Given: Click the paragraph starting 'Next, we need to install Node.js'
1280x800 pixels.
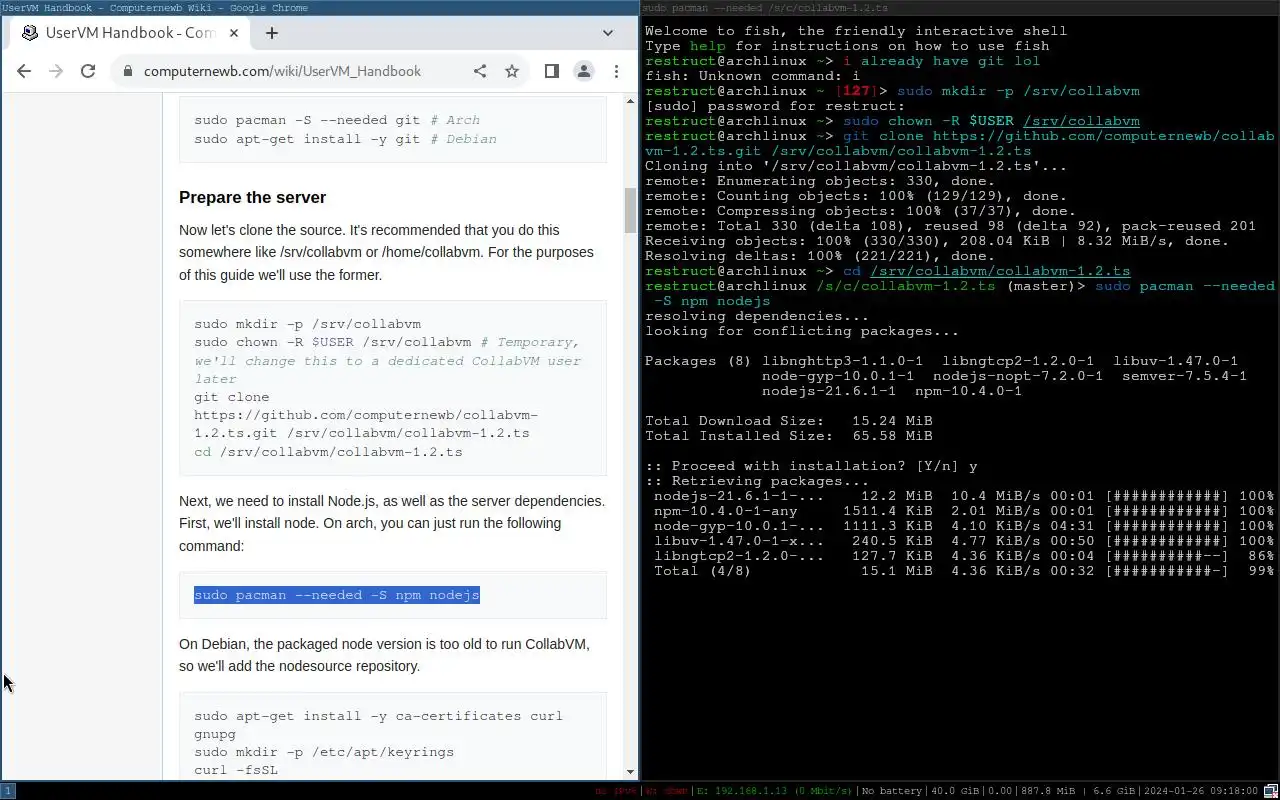Looking at the screenshot, I should click(x=392, y=523).
